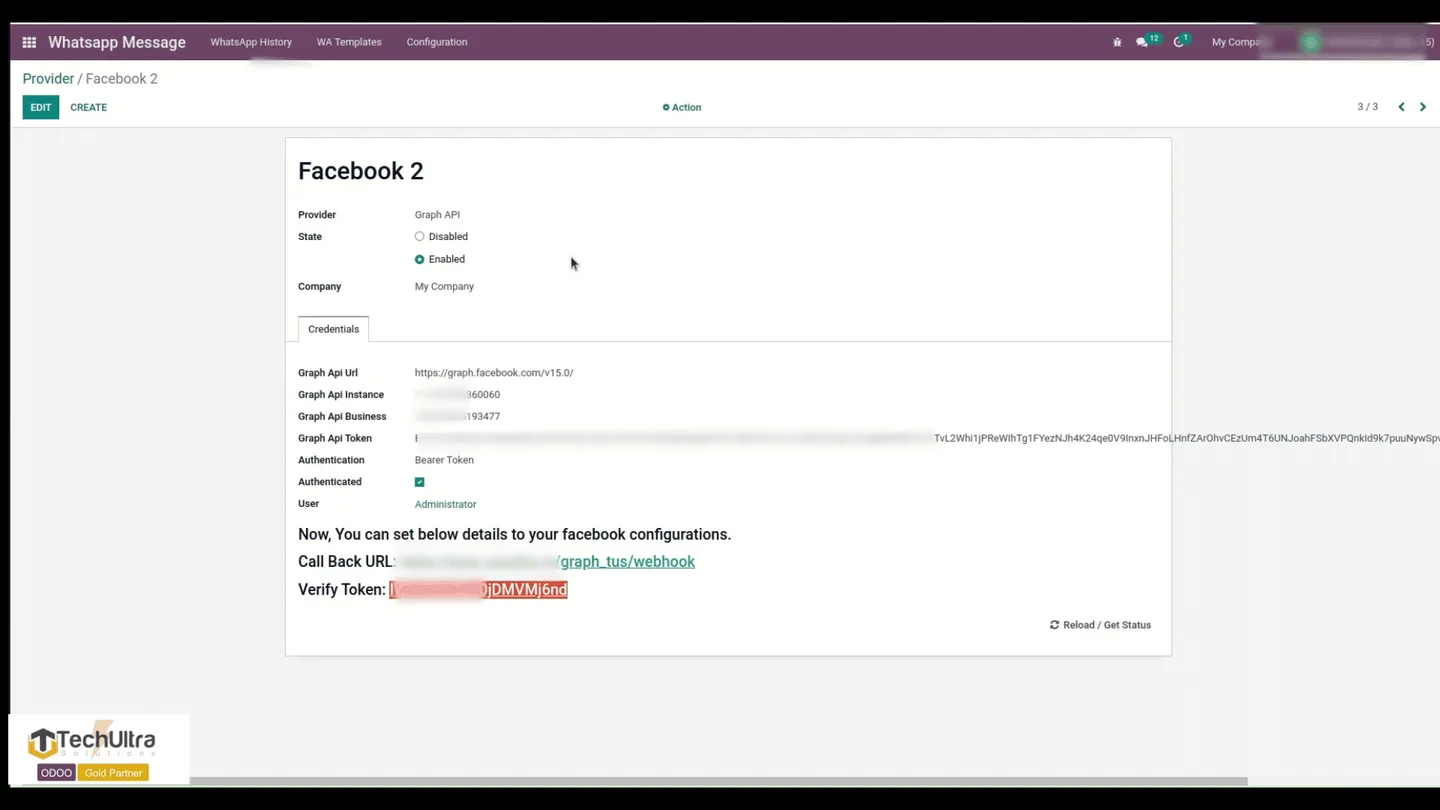The height and width of the screenshot is (810, 1440).
Task: Click Reload / Get Status button
Action: pyautogui.click(x=1100, y=625)
